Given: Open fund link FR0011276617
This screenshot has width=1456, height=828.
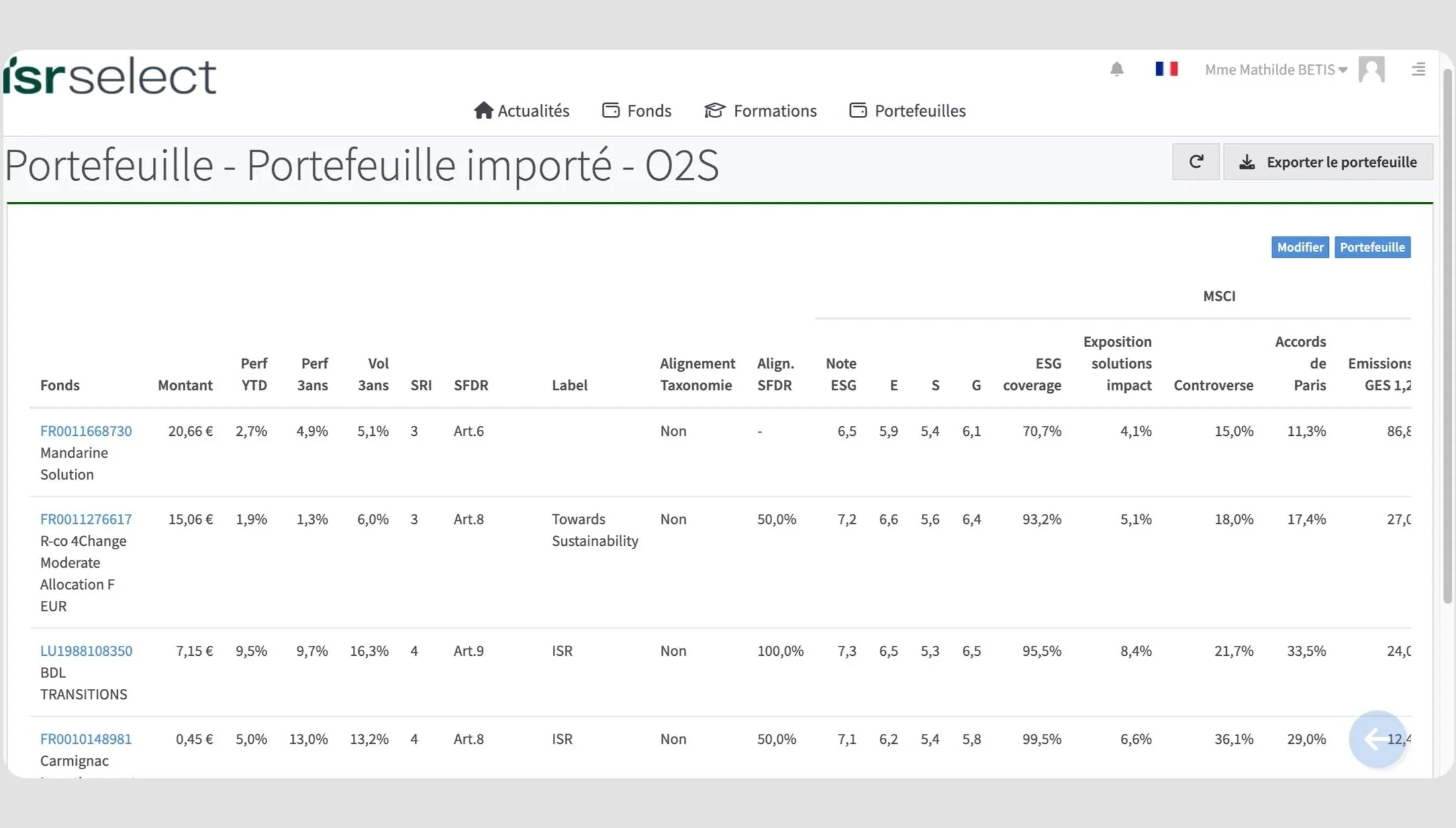Looking at the screenshot, I should click(86, 519).
